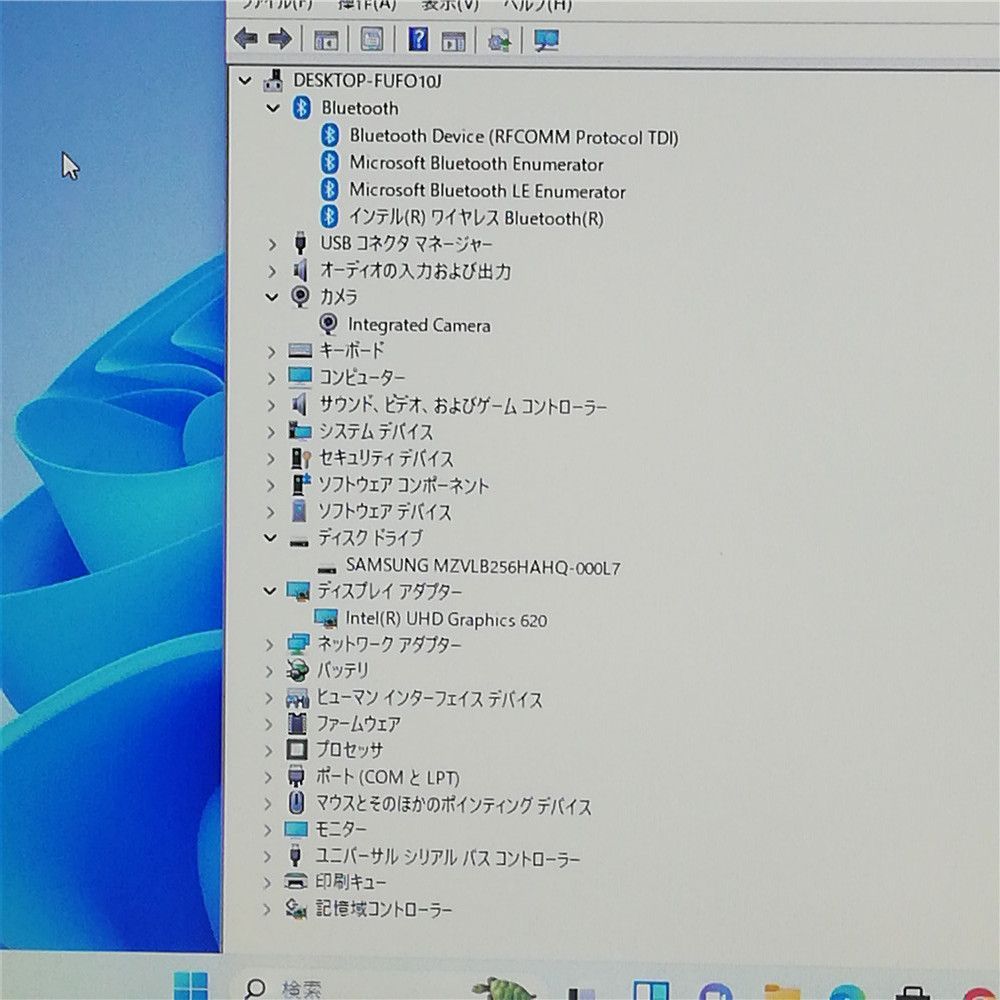The width and height of the screenshot is (1000, 1000).
Task: Click the SAMSUNG disk drive icon
Action: point(327,568)
